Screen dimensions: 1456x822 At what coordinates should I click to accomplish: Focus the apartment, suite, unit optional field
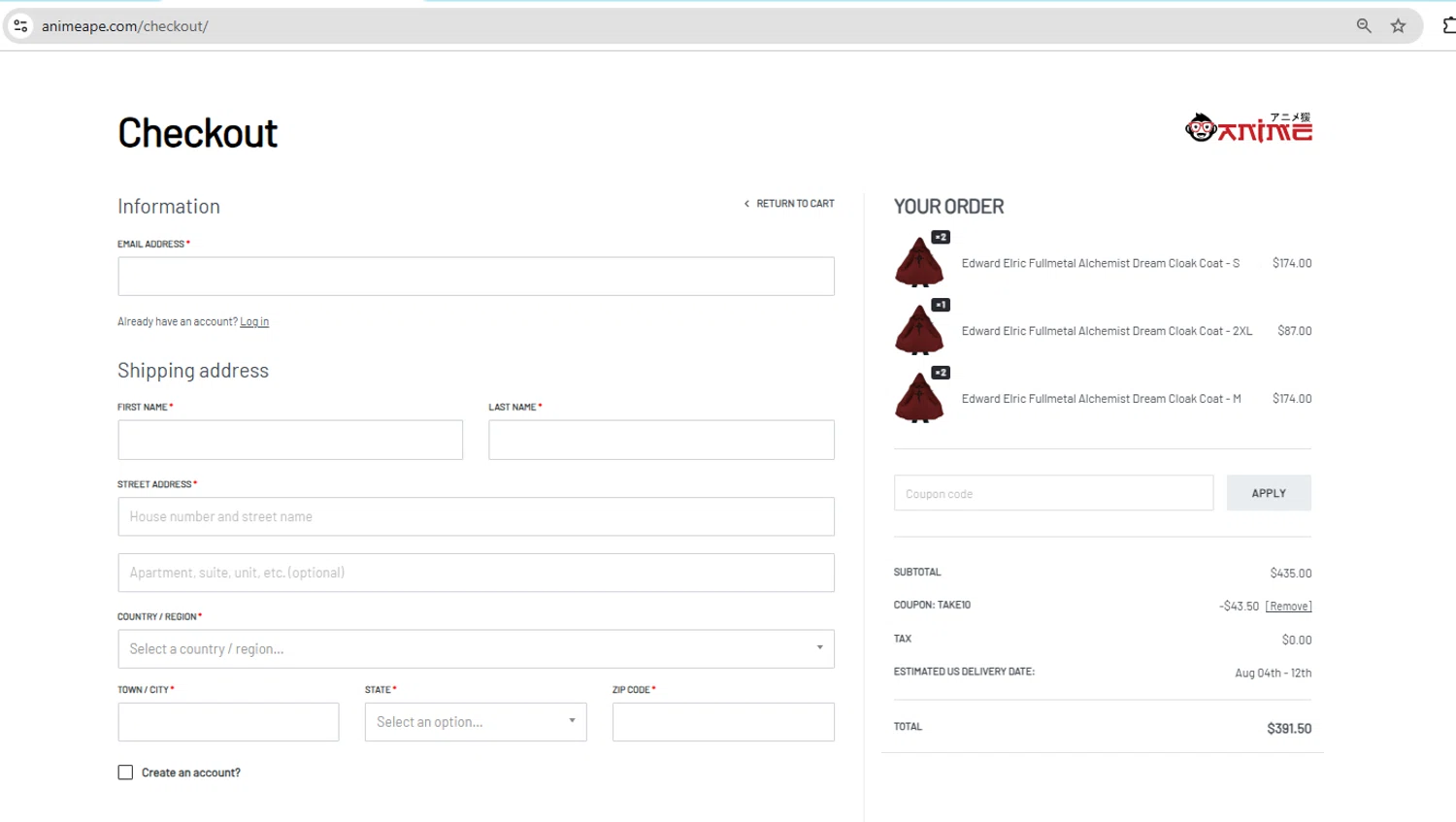(476, 573)
